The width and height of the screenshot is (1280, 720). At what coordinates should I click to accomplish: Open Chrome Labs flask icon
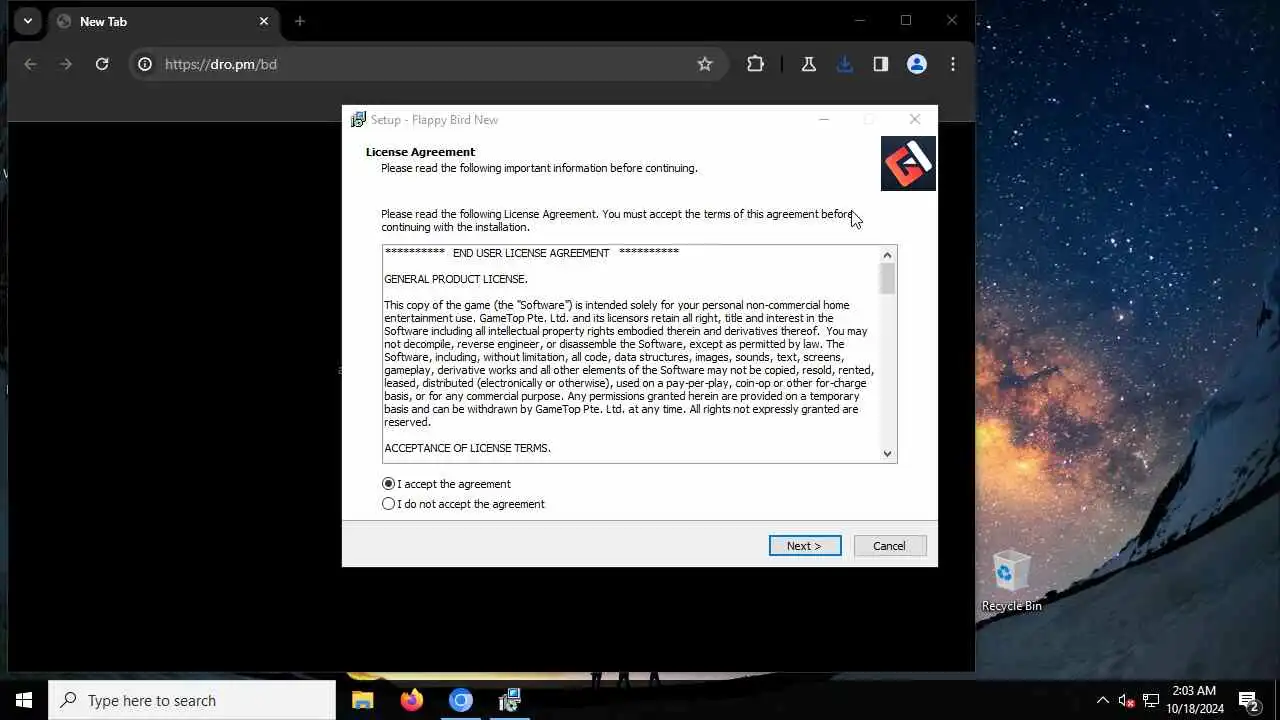coord(808,64)
